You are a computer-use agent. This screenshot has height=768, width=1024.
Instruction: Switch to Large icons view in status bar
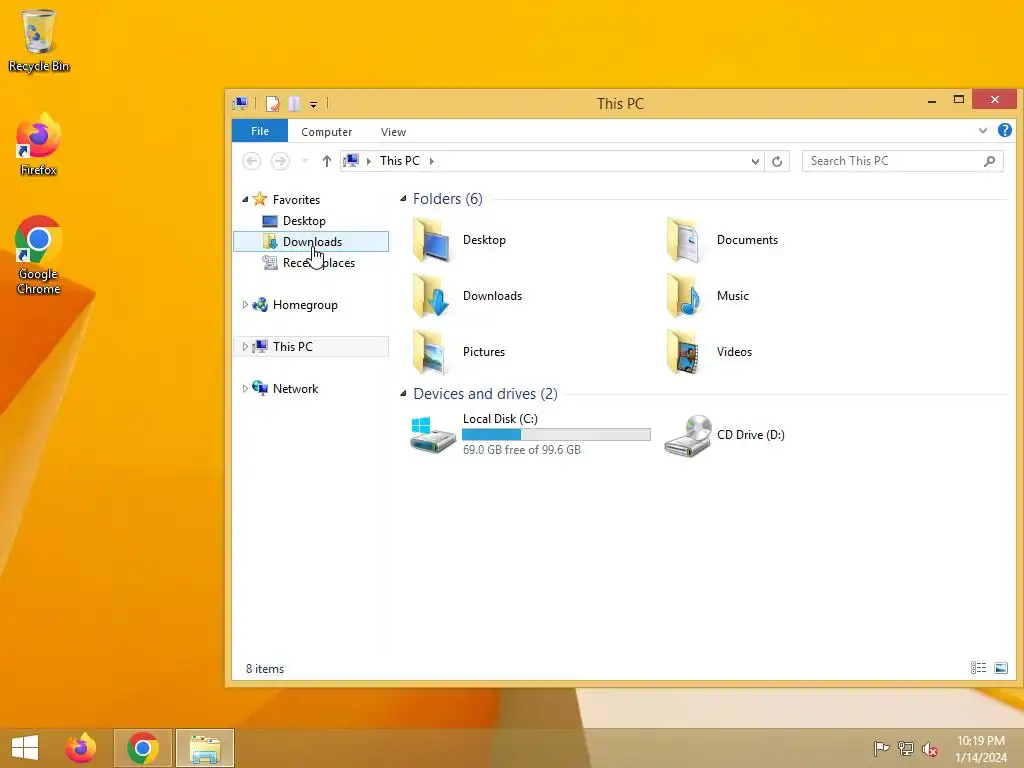click(1000, 667)
